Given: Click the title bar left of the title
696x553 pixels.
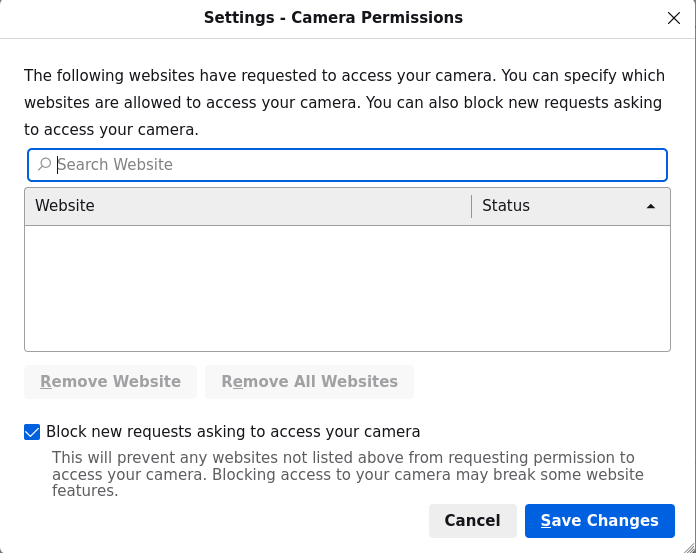Looking at the screenshot, I should (x=100, y=18).
